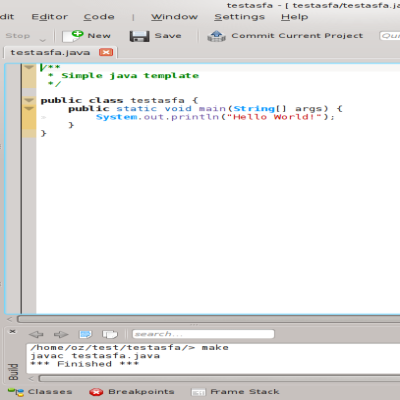Click the "Hello World!" string literal
400x400 pixels.
(x=275, y=117)
